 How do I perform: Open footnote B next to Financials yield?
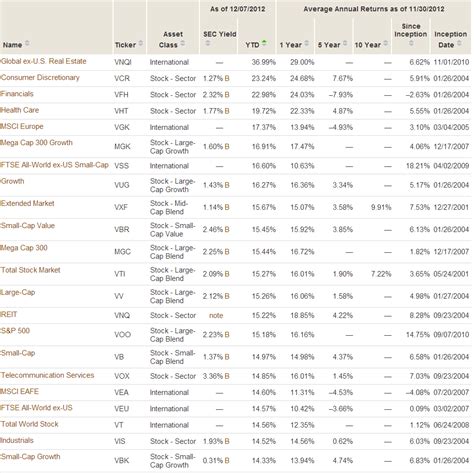tap(227, 95)
